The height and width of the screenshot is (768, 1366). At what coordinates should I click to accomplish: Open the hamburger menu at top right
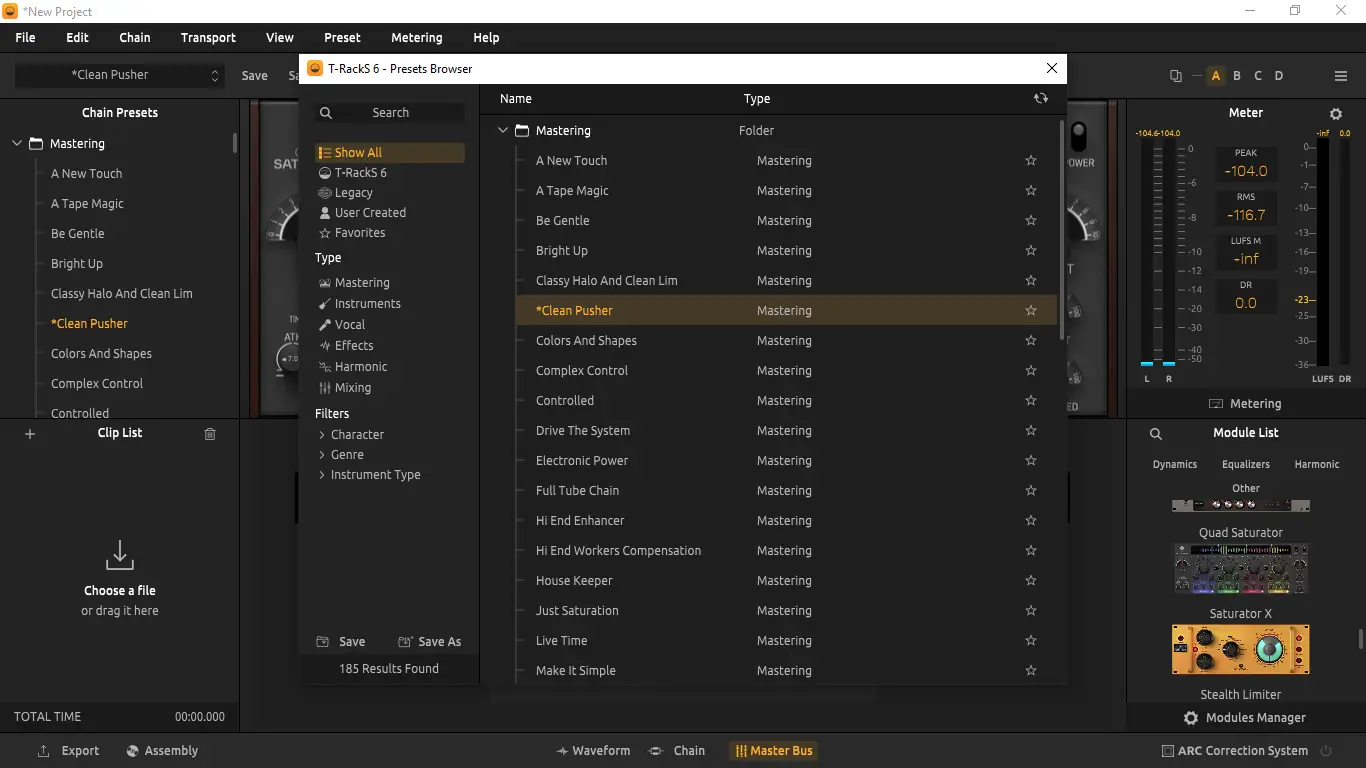tap(1341, 76)
